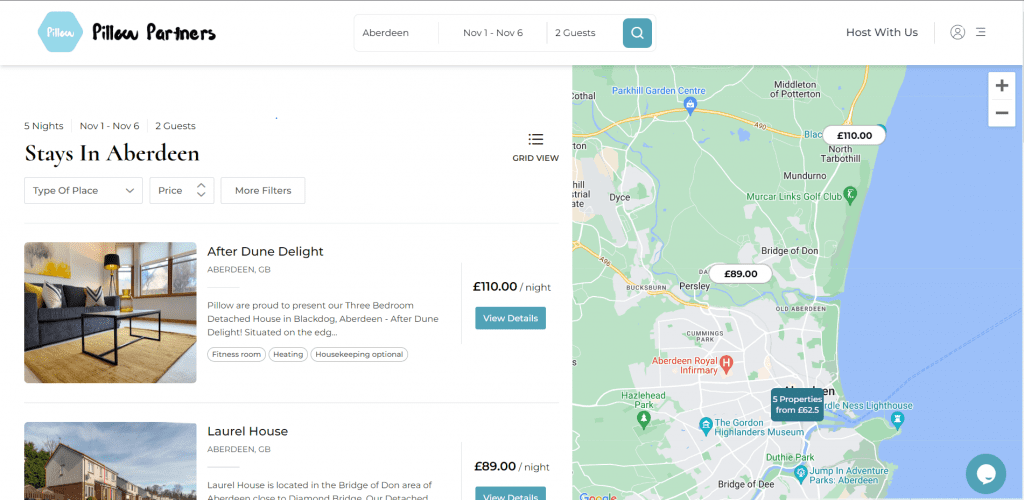Open After Dune Delight photo
1024x500 pixels.
(x=110, y=313)
